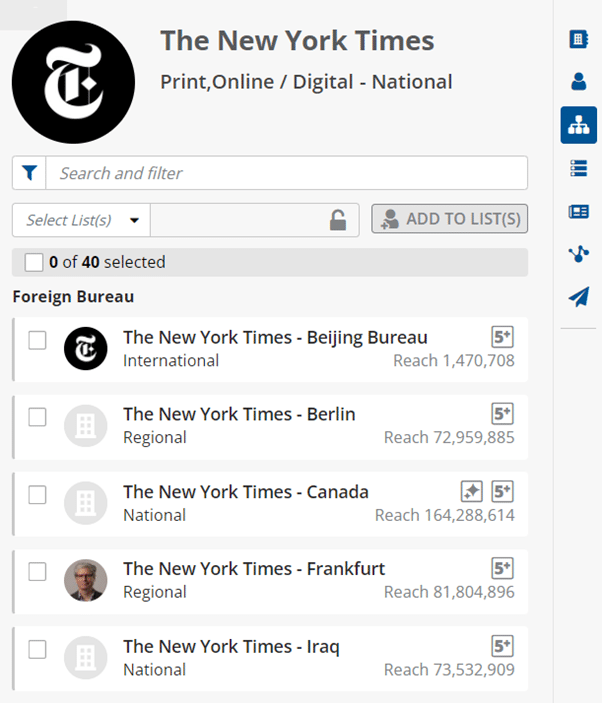Open the contacts person icon in sidebar
Image resolution: width=602 pixels, height=703 pixels.
(x=578, y=82)
